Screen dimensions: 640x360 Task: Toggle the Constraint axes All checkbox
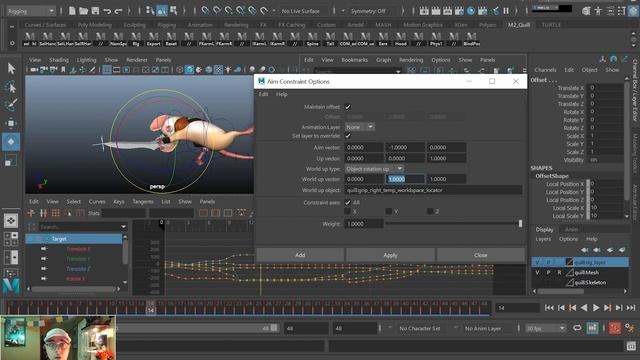coord(347,202)
